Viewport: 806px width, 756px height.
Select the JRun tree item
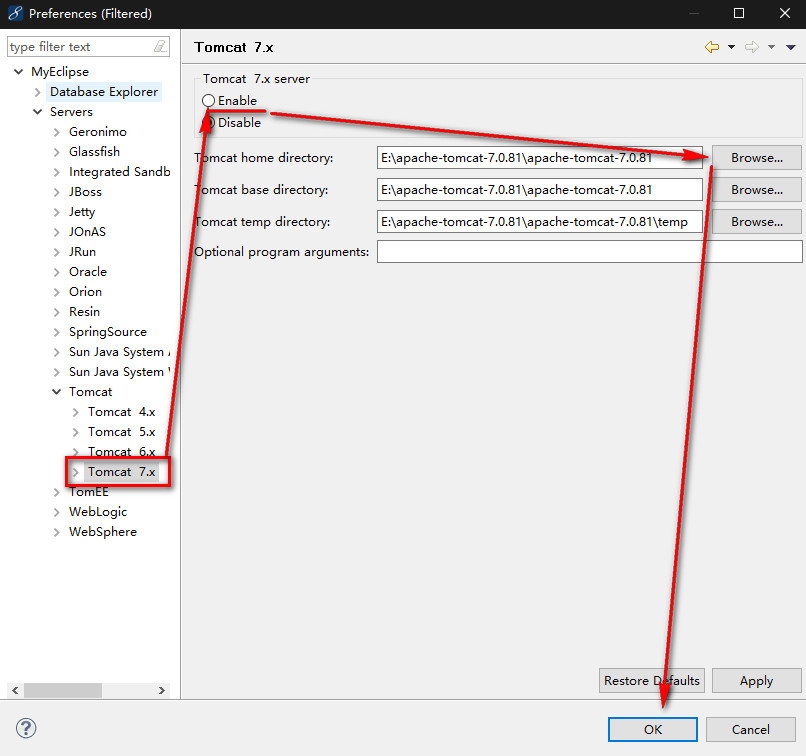(x=82, y=252)
